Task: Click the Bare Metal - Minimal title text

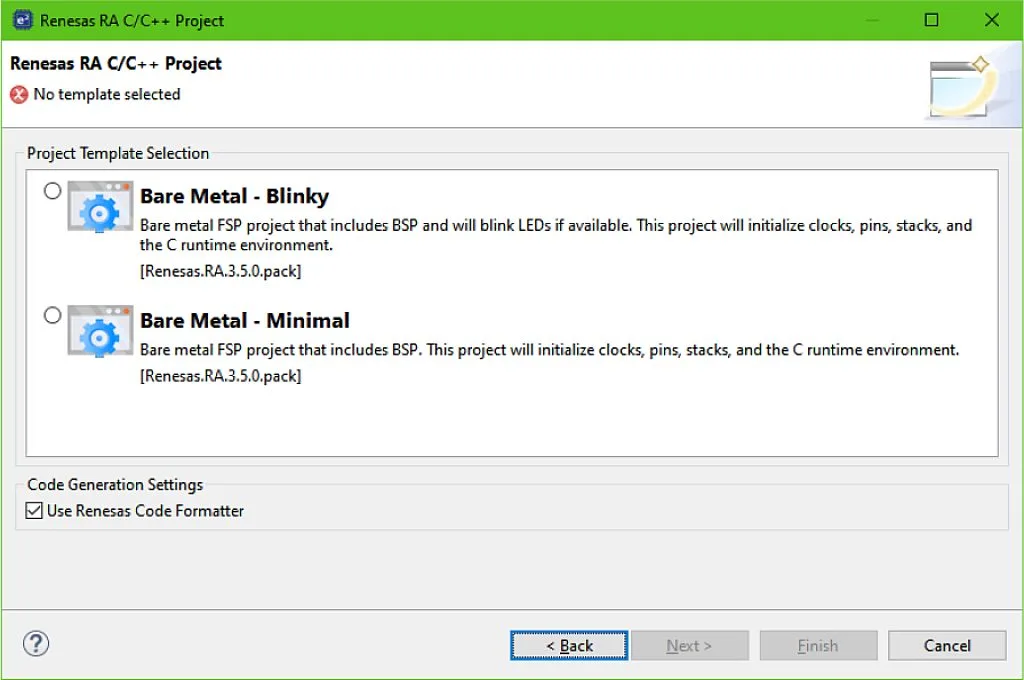Action: (x=245, y=321)
